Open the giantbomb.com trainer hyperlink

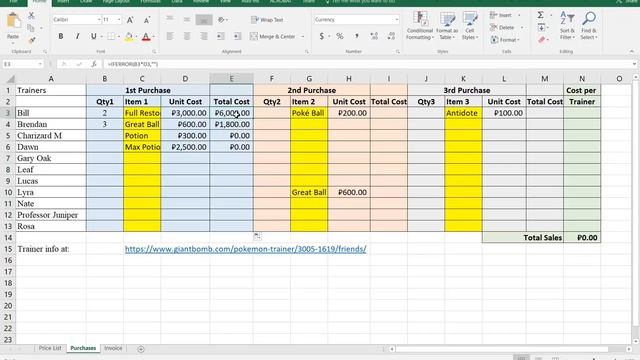click(245, 249)
